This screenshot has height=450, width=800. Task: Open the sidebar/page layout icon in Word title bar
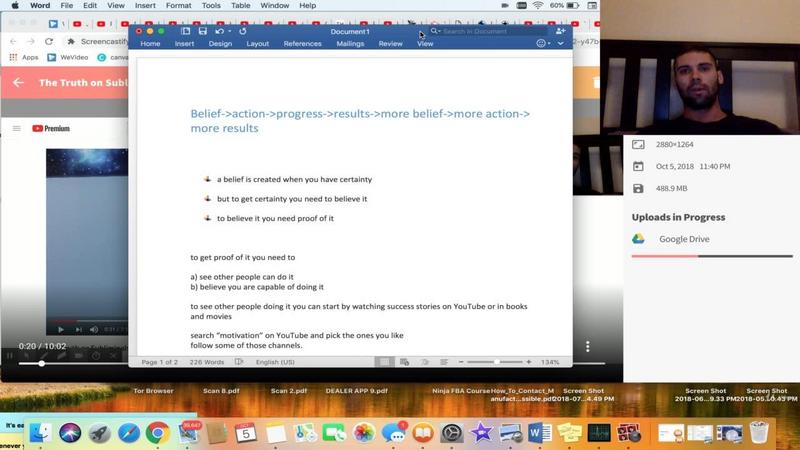(x=186, y=31)
